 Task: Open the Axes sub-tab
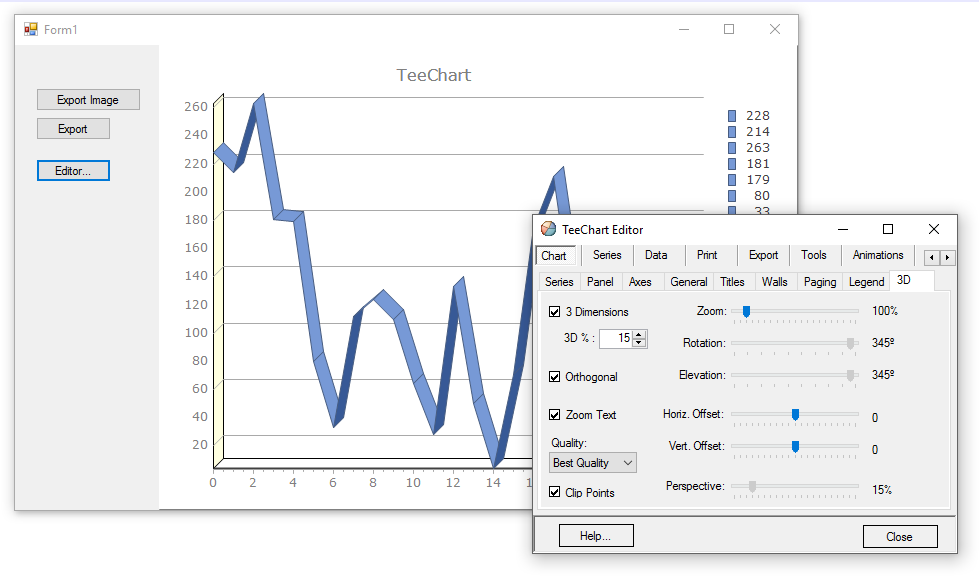tap(640, 282)
